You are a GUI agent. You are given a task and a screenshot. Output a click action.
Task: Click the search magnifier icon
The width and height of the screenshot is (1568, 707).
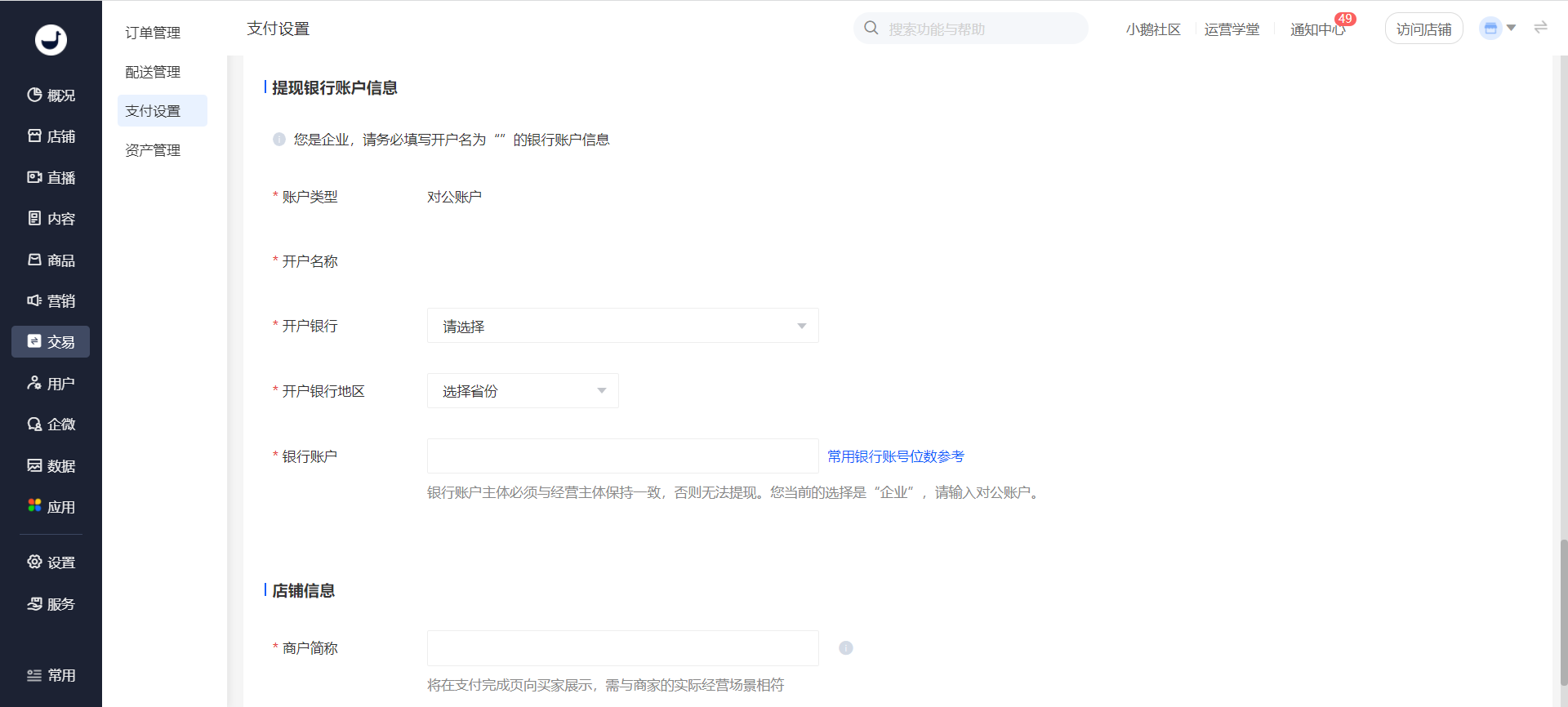pyautogui.click(x=871, y=29)
